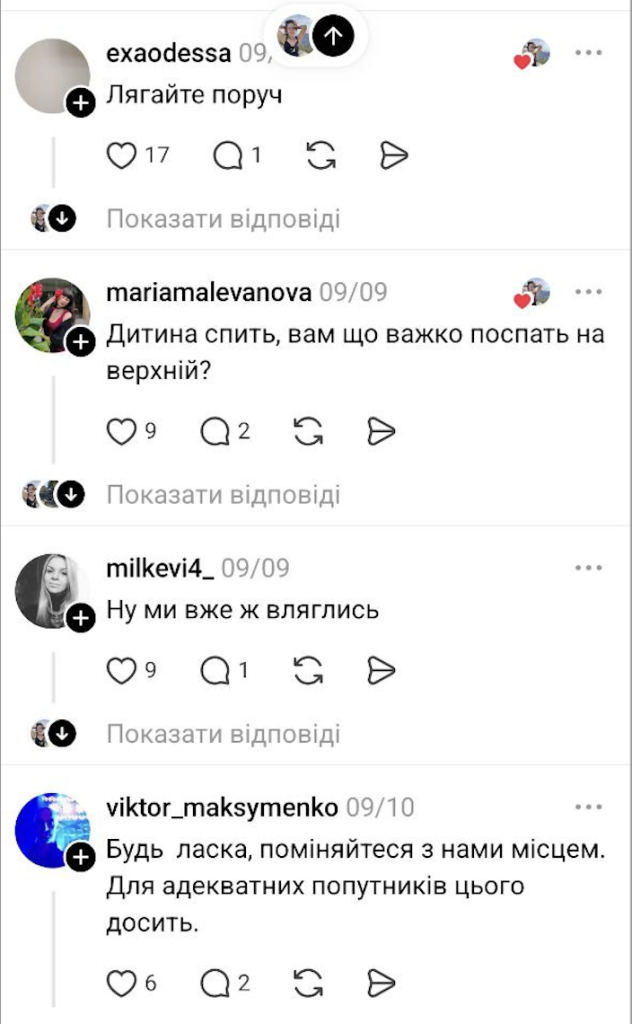Viewport: 632px width, 1024px height.
Task: Open mariamalevanova username profile link
Action: [209, 292]
